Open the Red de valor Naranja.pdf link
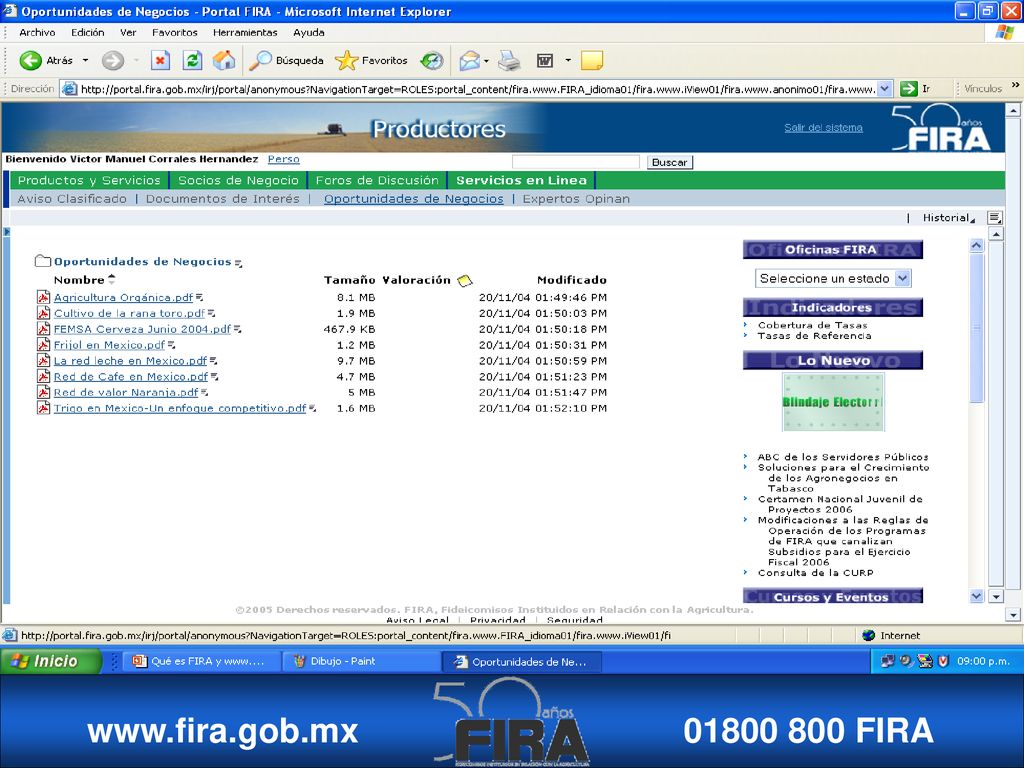 [126, 392]
